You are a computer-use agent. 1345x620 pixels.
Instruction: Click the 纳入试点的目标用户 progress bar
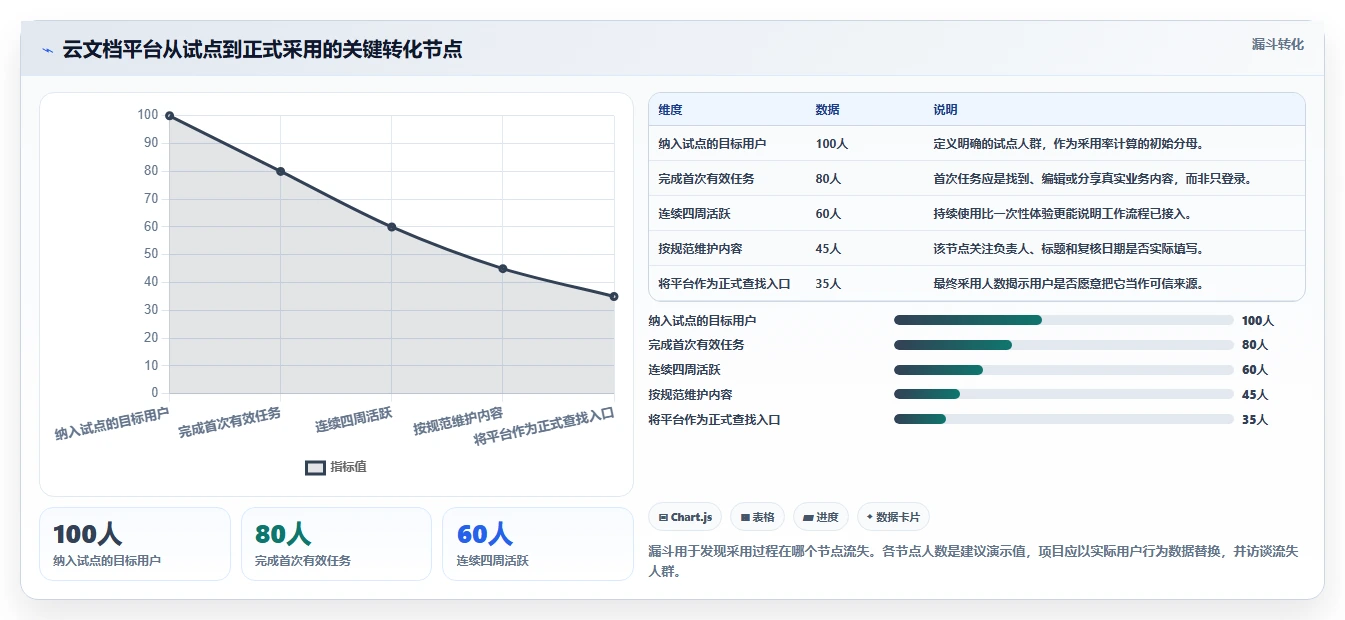click(1063, 320)
